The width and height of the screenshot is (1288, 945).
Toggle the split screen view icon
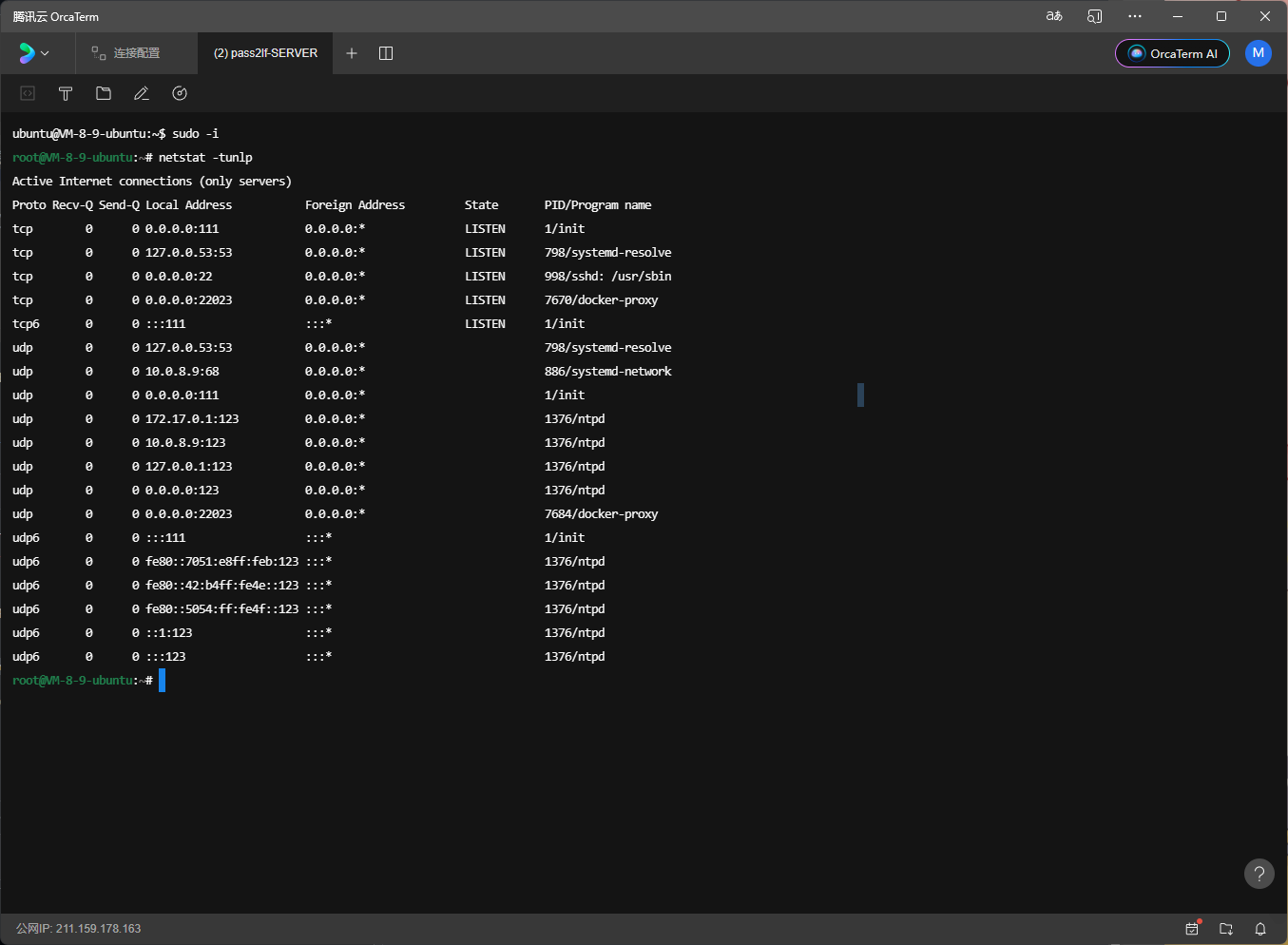385,53
